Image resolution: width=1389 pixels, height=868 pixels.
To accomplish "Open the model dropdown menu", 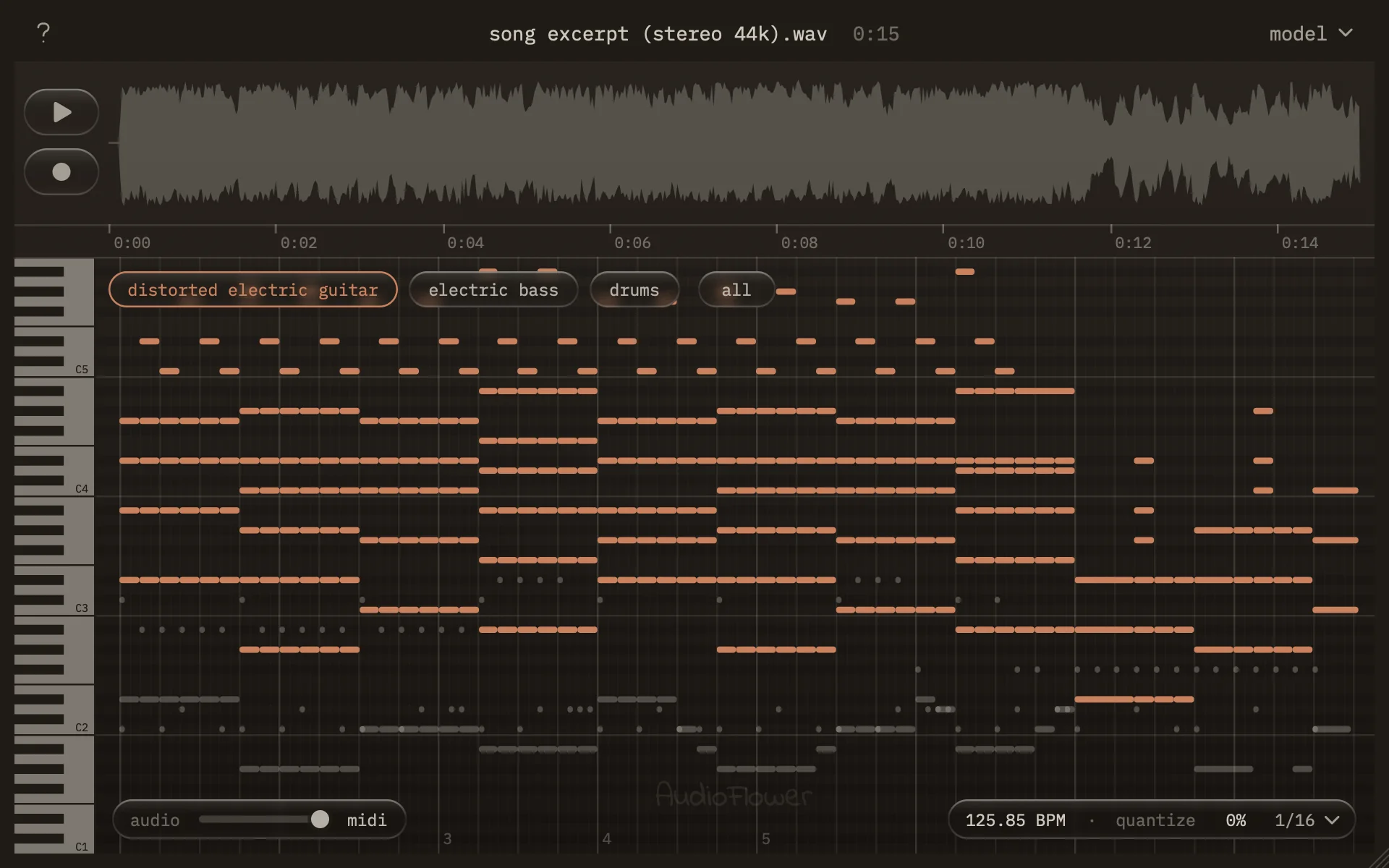I will click(1310, 33).
